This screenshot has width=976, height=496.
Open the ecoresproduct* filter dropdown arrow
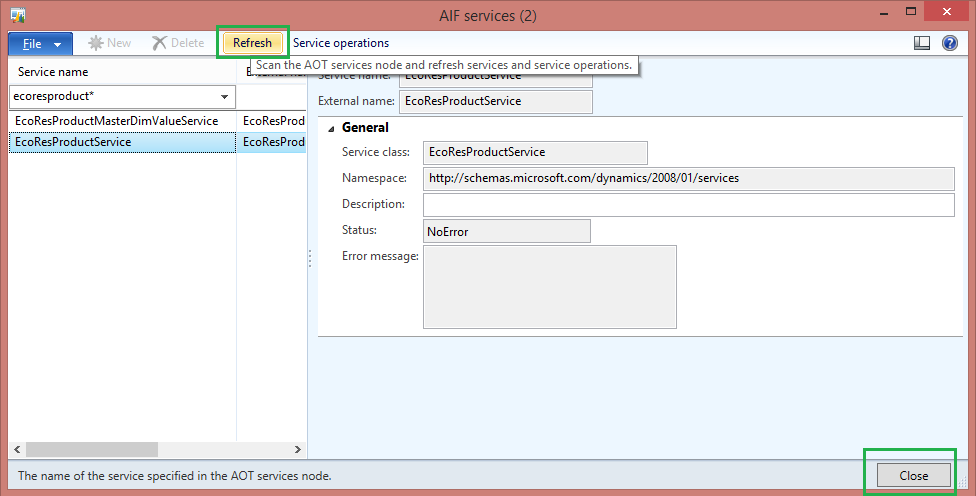pos(225,97)
